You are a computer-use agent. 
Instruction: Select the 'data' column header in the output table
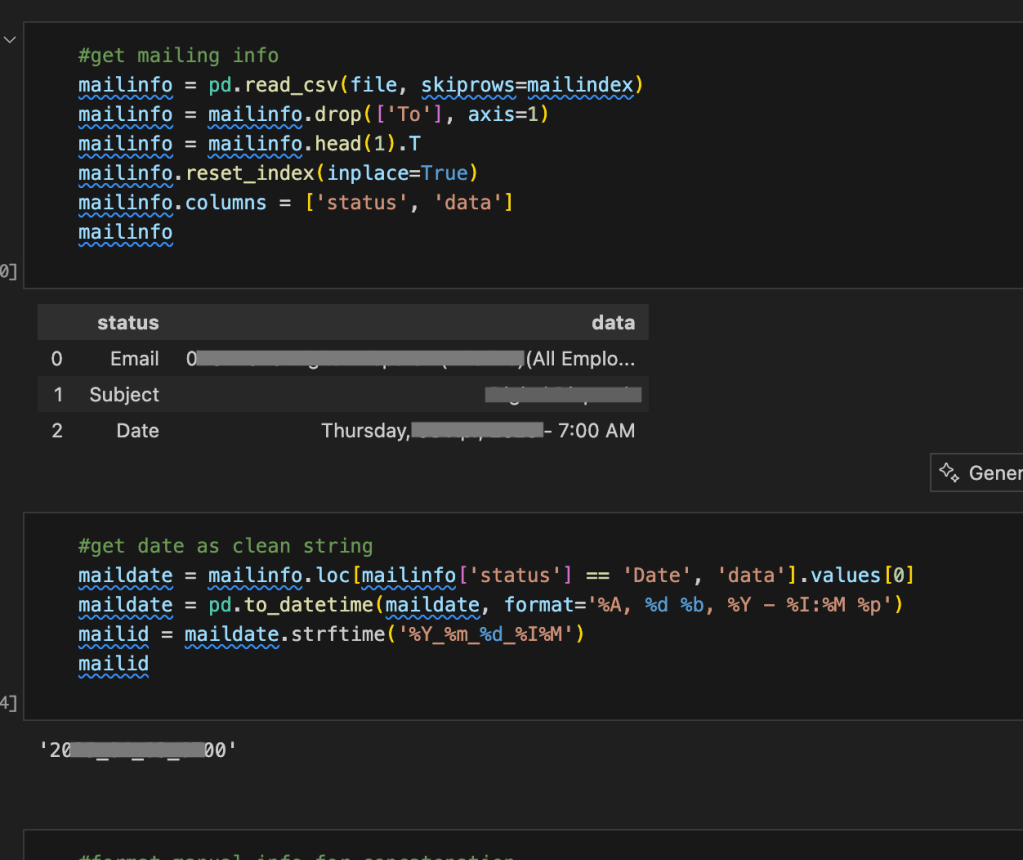612,323
